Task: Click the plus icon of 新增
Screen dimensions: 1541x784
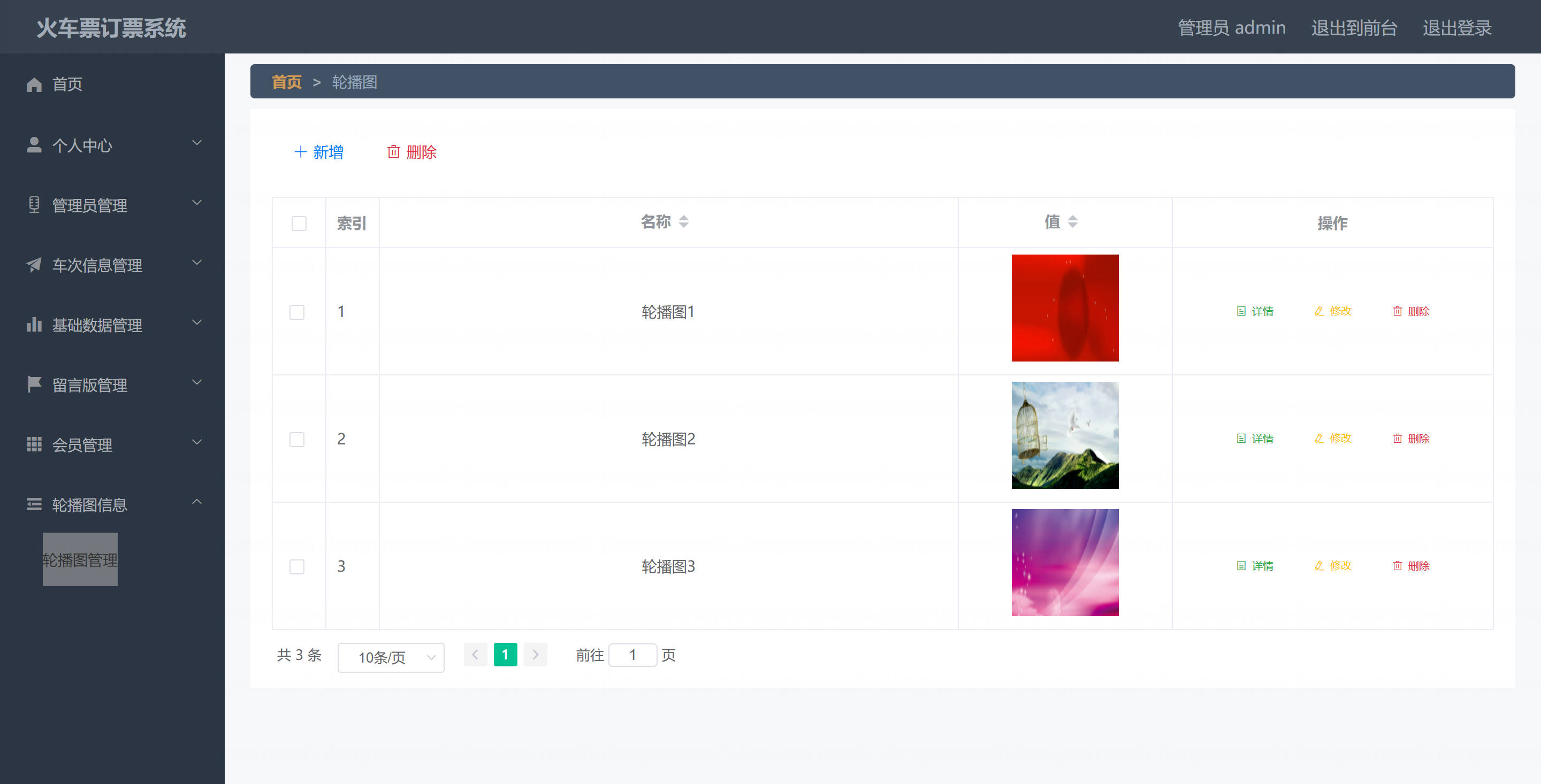Action: point(300,152)
